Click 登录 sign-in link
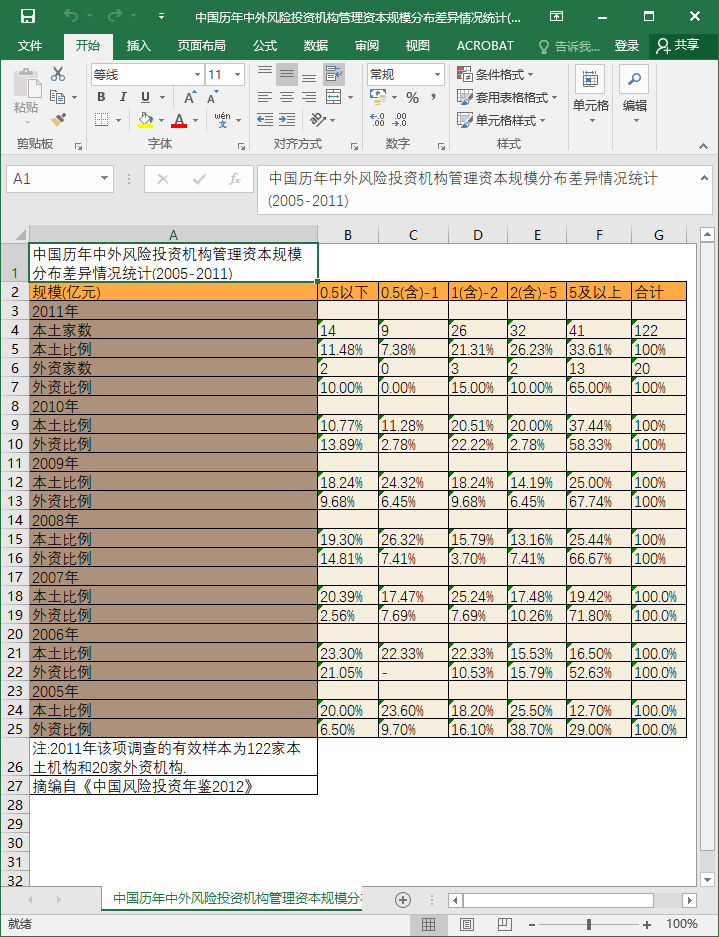This screenshot has width=719, height=937. [626, 46]
